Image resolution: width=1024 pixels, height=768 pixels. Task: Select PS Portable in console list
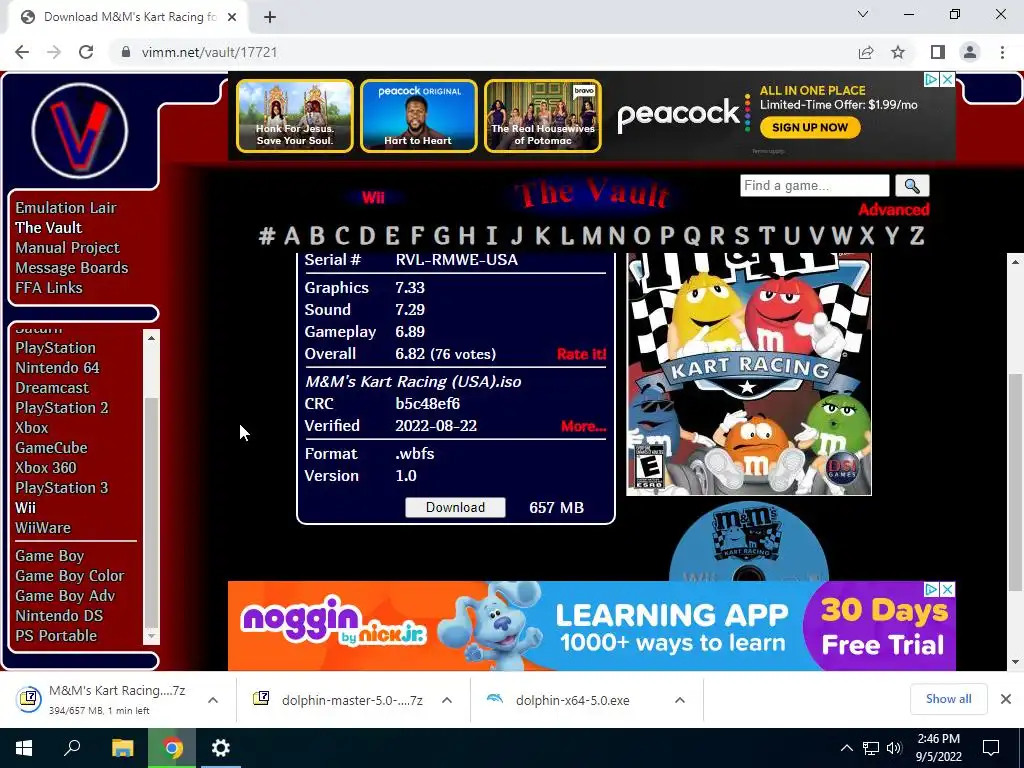(56, 636)
